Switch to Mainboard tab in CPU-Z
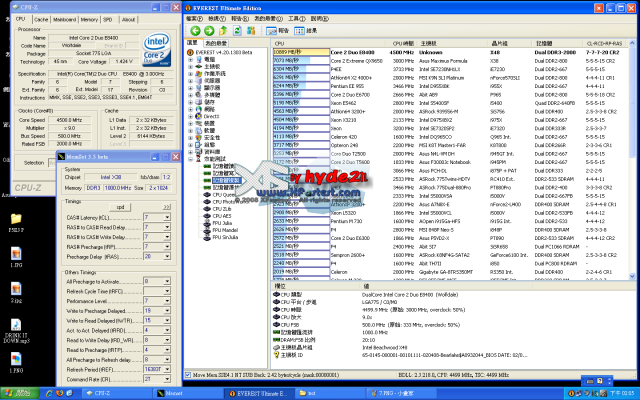The image size is (640, 400). point(64,19)
